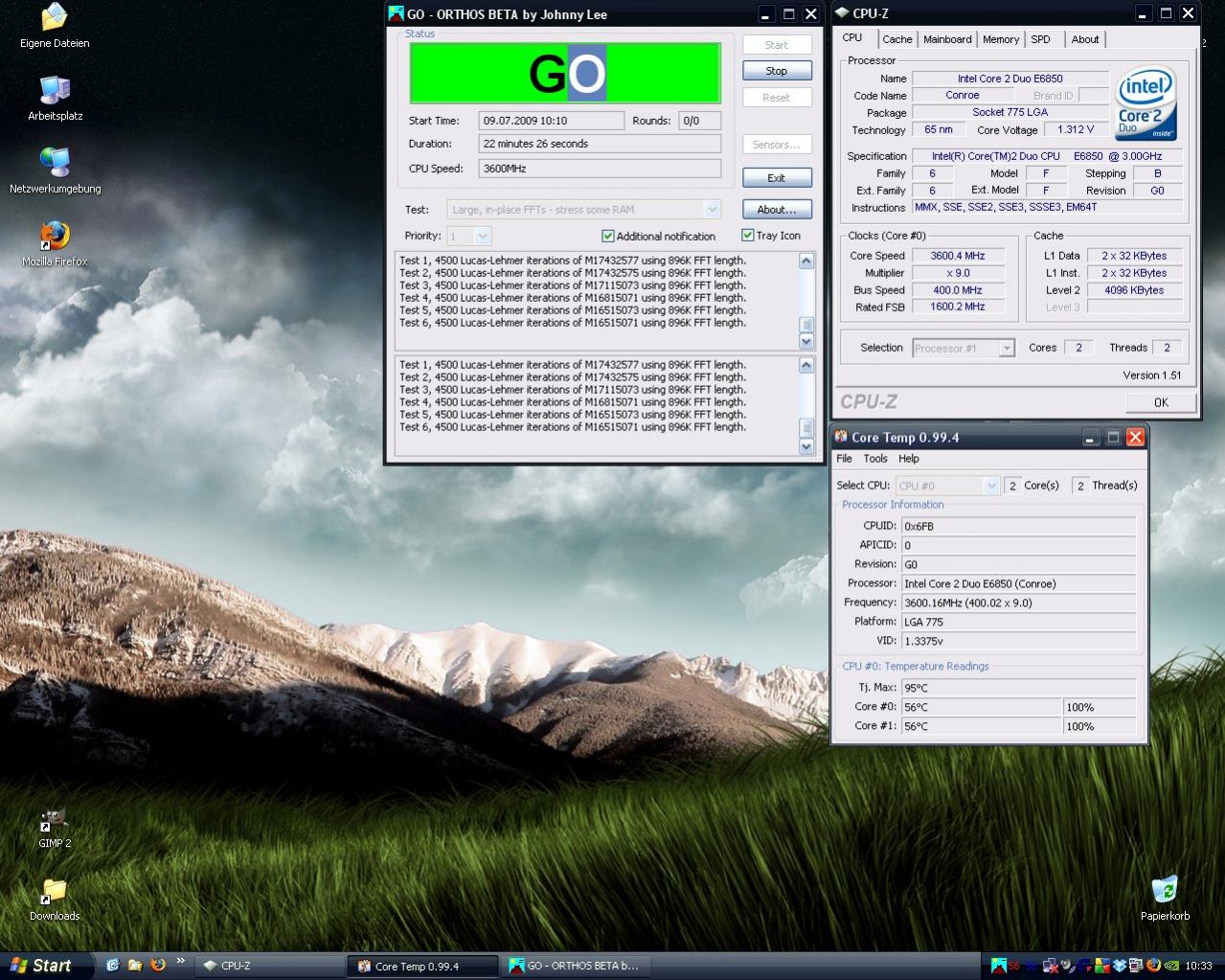This screenshot has height=980, width=1225.
Task: Open the Papierkorb recycle bin icon
Action: tap(1165, 900)
